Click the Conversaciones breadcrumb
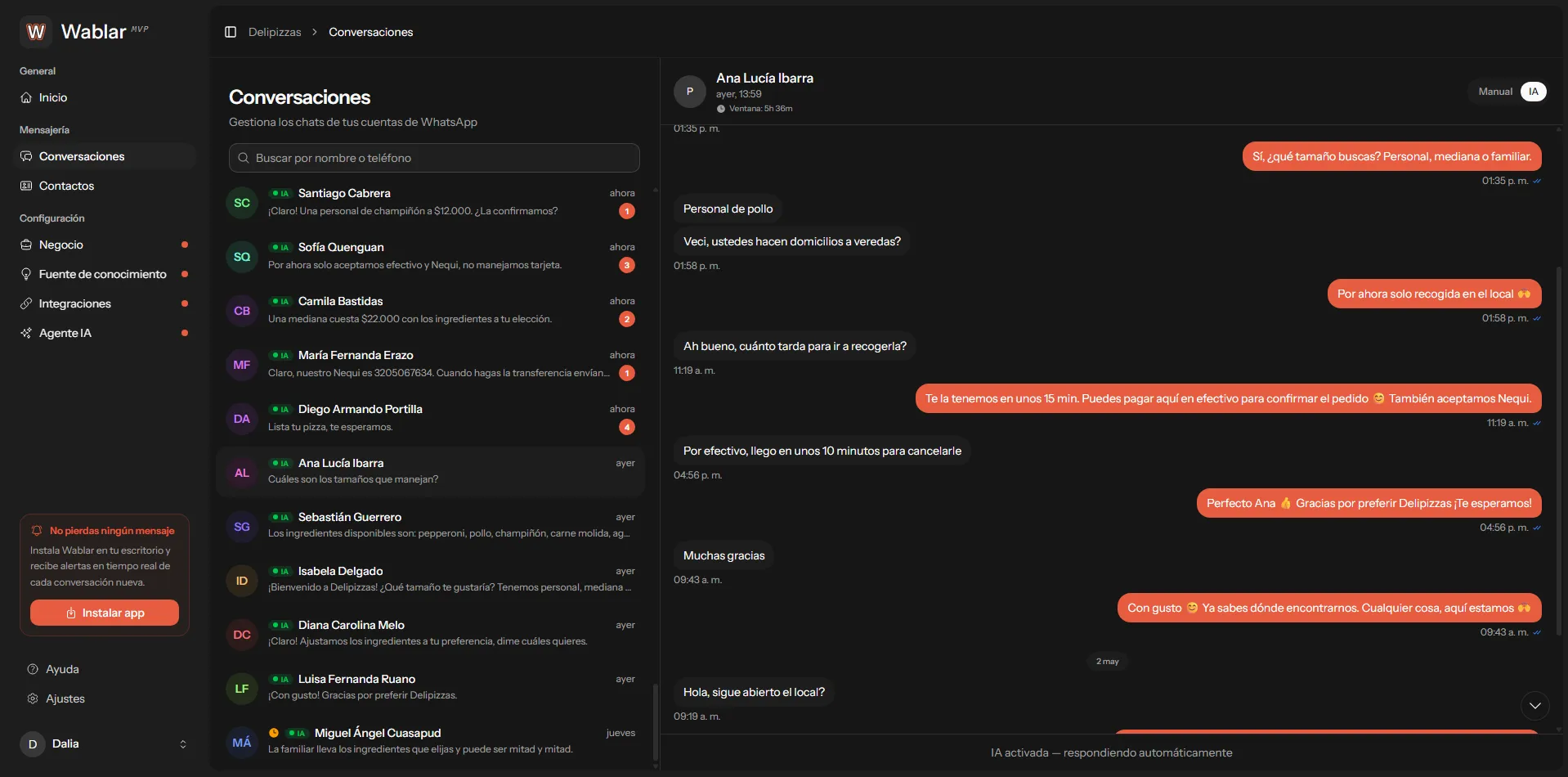The width and height of the screenshot is (1568, 777). point(371,32)
